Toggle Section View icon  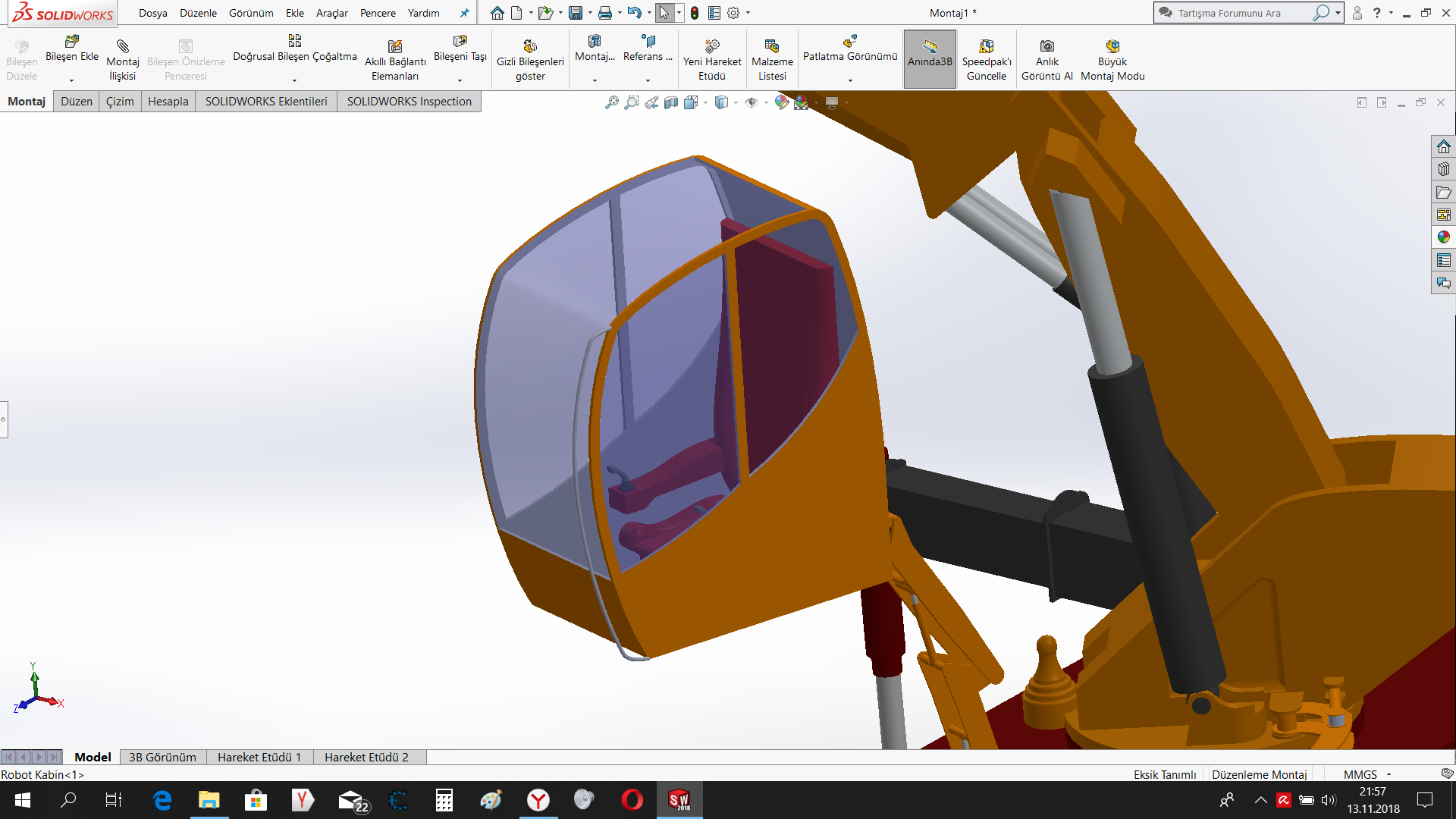click(671, 102)
